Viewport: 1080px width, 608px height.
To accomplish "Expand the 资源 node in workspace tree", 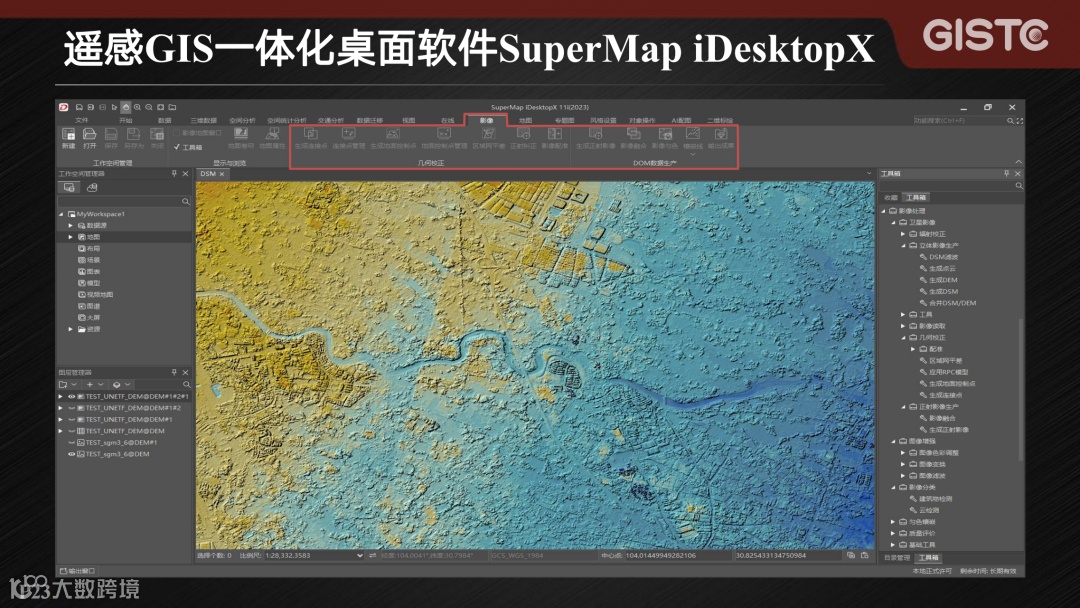I will click(x=70, y=329).
